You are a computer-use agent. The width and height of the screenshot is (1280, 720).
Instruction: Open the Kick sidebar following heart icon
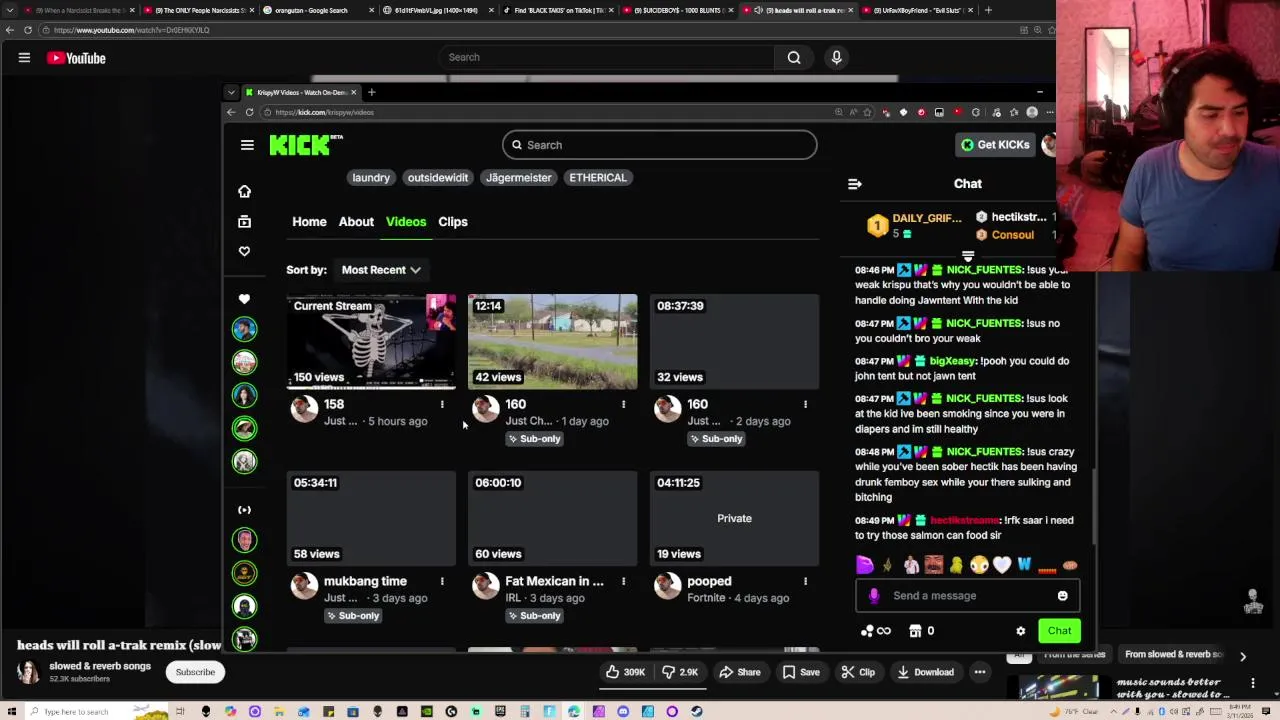point(244,251)
